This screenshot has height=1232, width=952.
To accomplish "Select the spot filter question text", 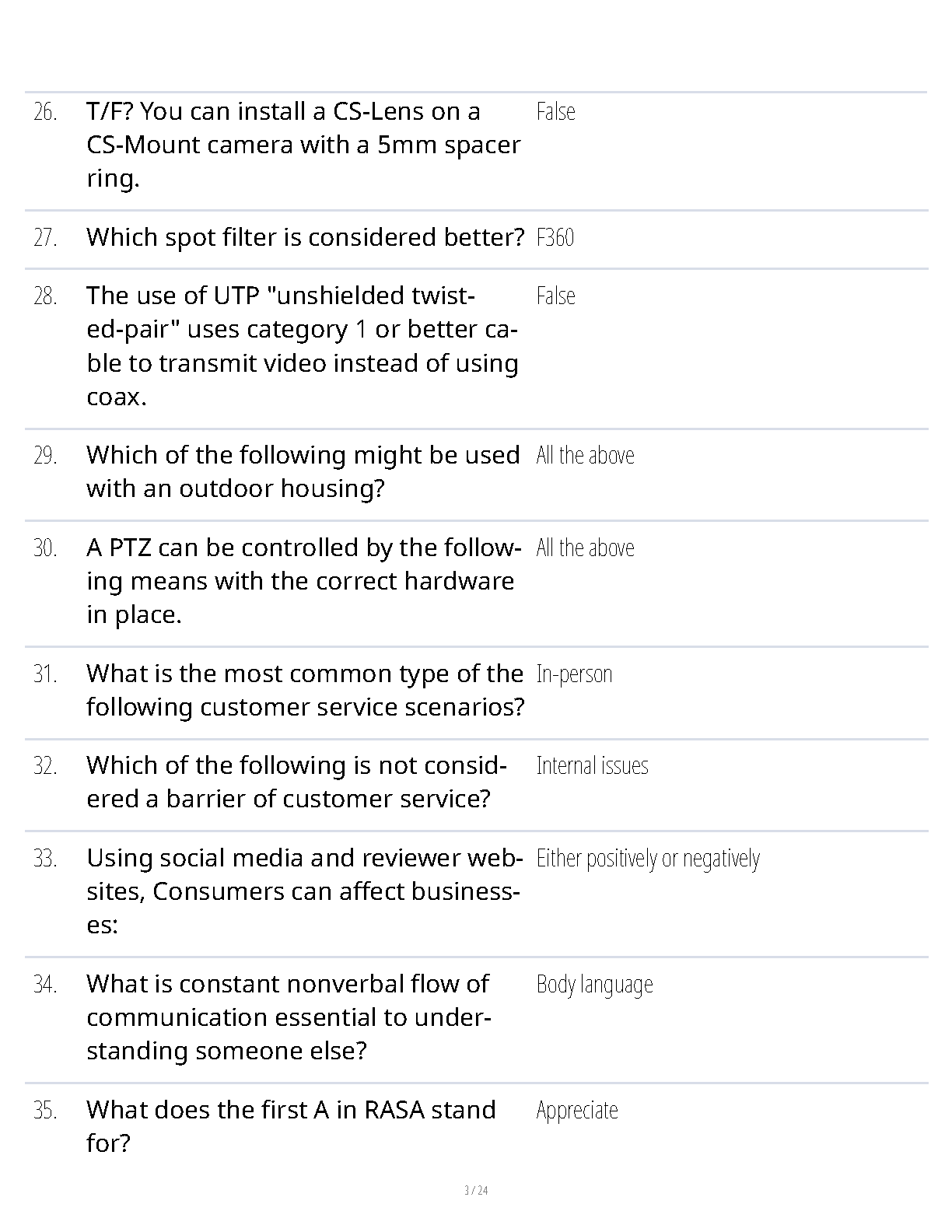I will coord(305,237).
